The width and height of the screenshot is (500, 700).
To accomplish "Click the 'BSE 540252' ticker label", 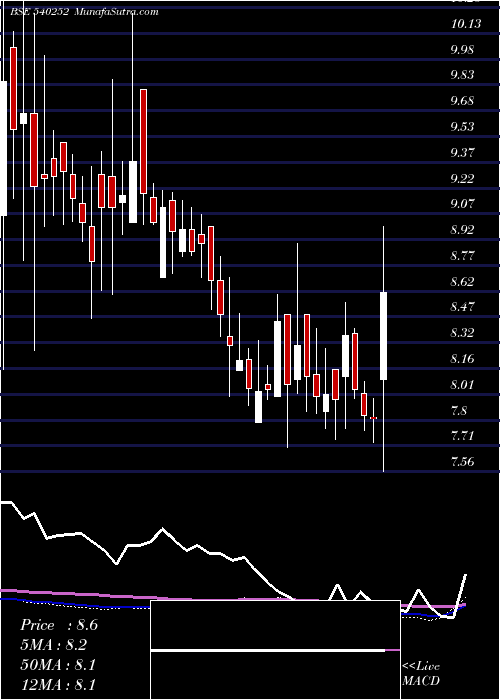I will pos(39,12).
